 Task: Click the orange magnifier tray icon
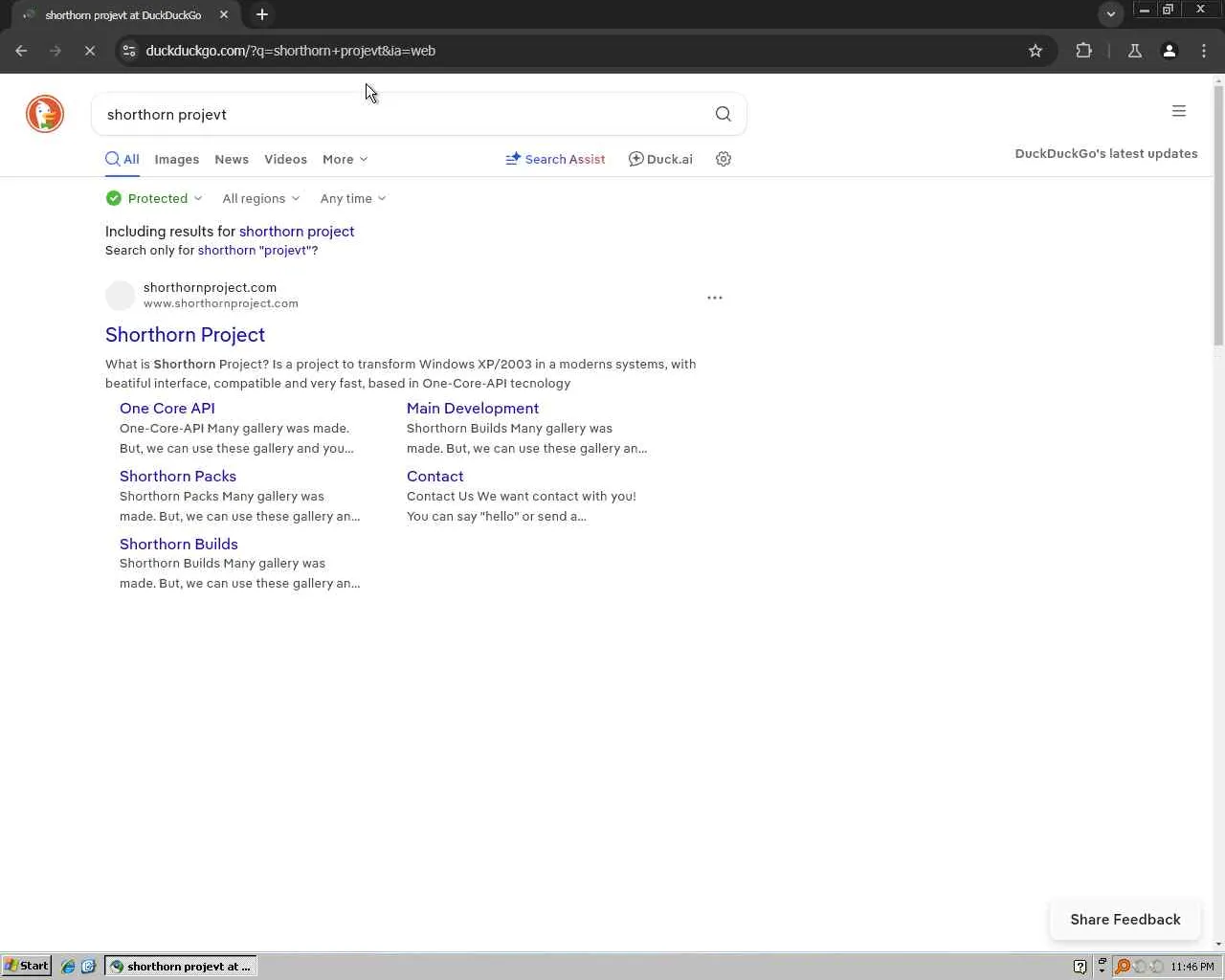click(x=1123, y=967)
